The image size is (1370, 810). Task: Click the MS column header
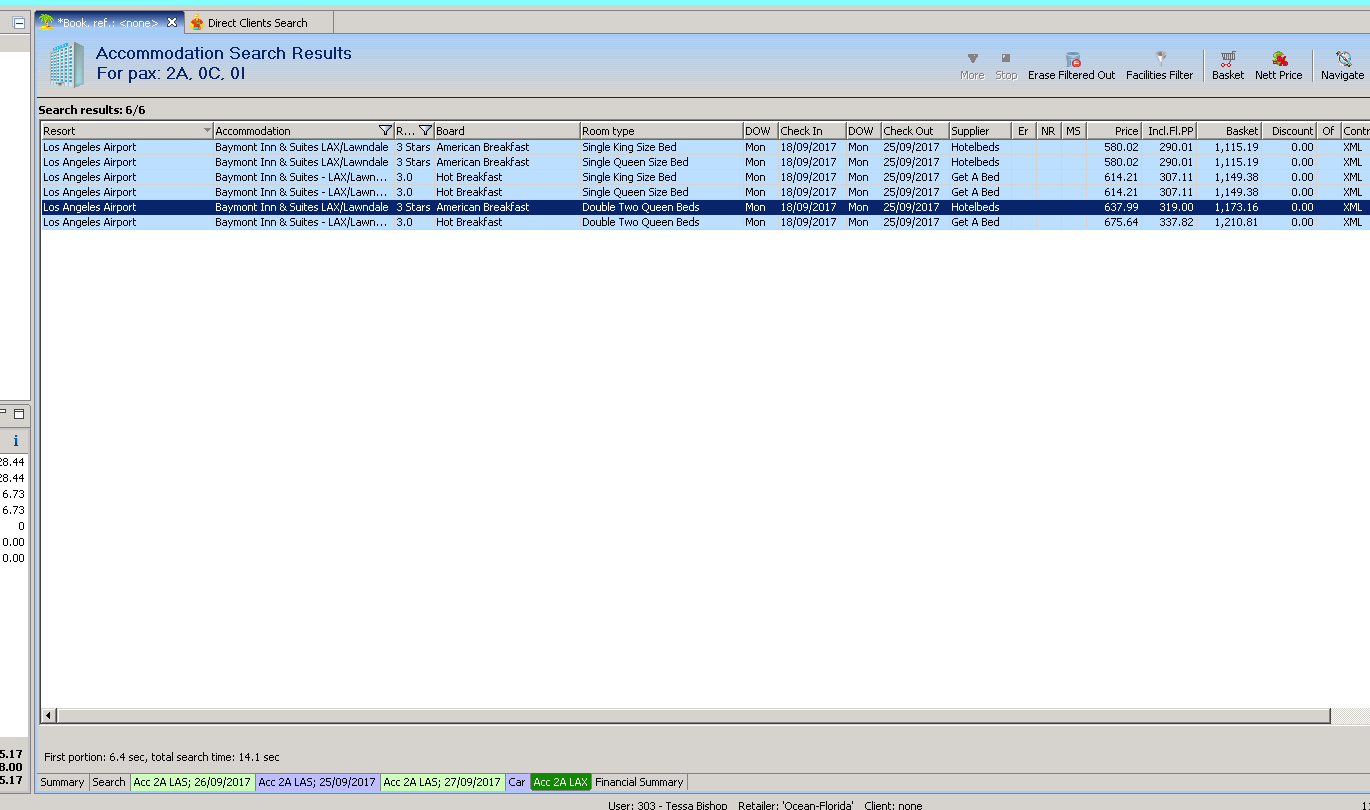coord(1073,131)
